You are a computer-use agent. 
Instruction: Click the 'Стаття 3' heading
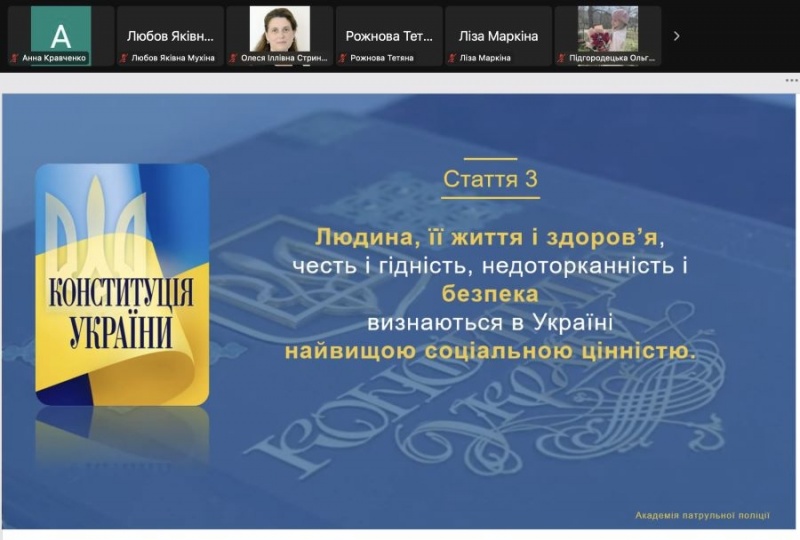[490, 179]
